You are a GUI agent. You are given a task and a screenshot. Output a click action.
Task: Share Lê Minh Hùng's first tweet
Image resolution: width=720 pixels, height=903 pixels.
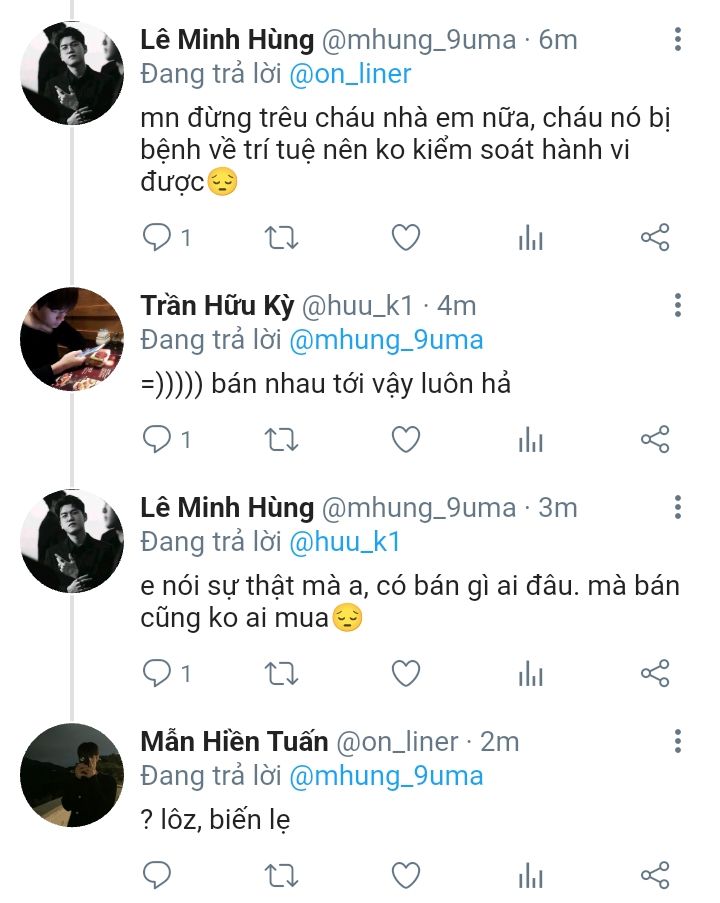tap(654, 238)
